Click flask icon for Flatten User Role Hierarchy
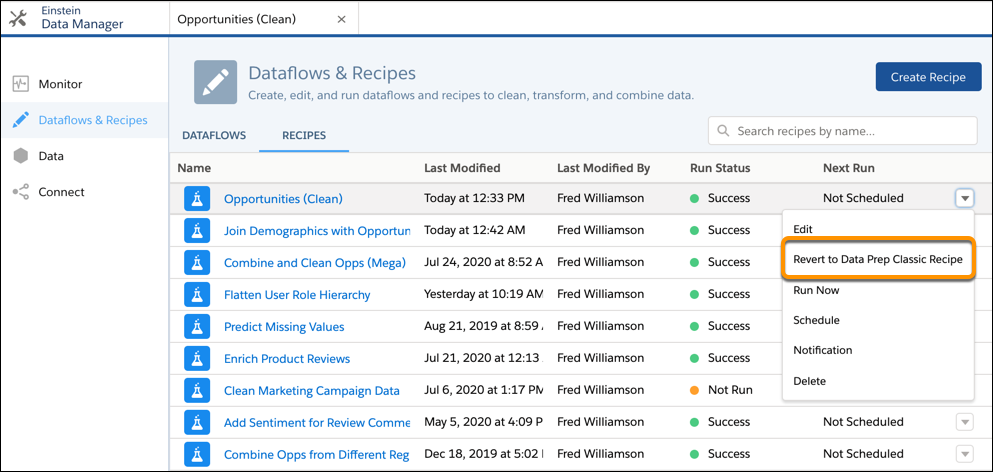 click(197, 295)
